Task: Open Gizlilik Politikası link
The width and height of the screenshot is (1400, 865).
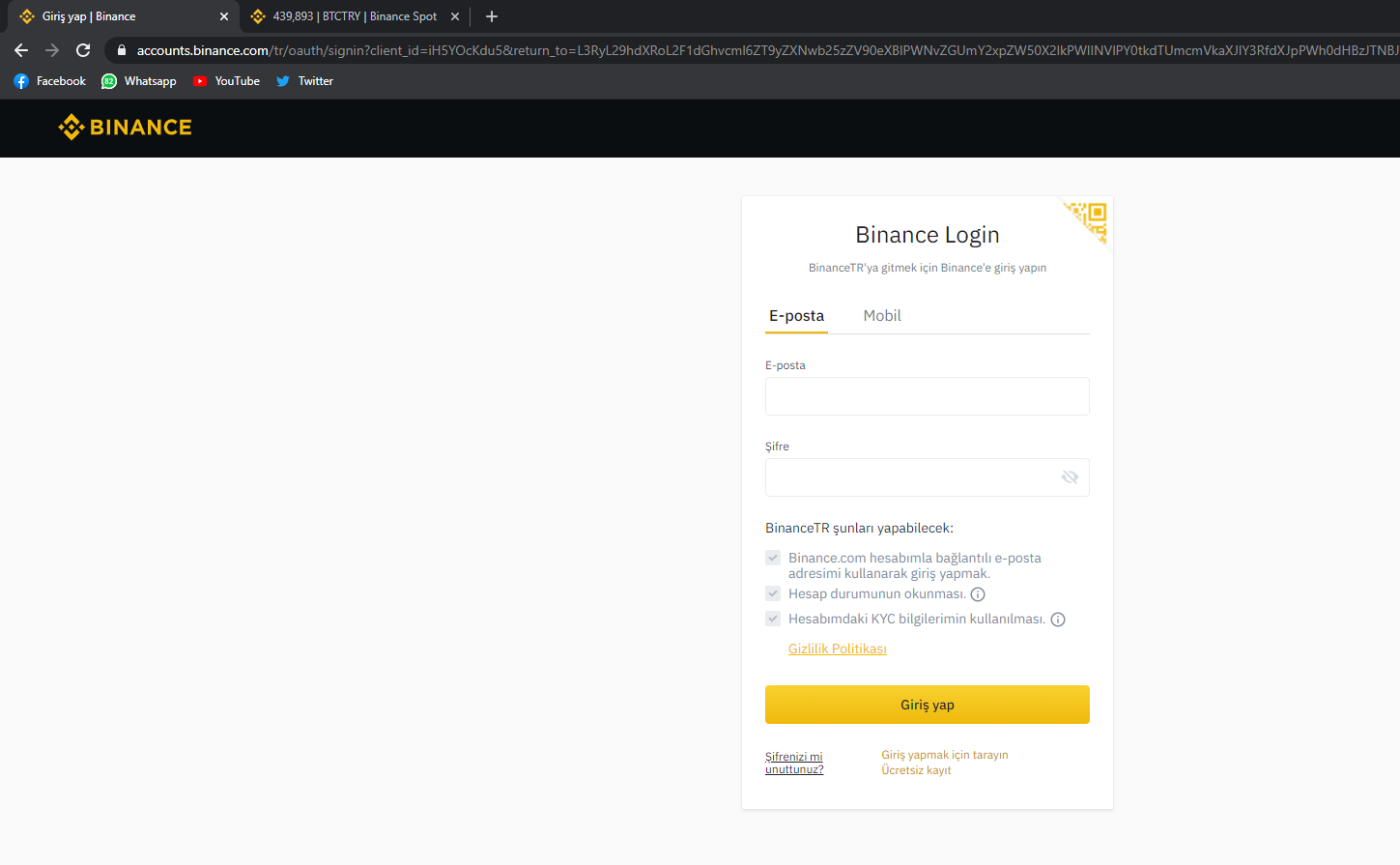Action: 838,649
